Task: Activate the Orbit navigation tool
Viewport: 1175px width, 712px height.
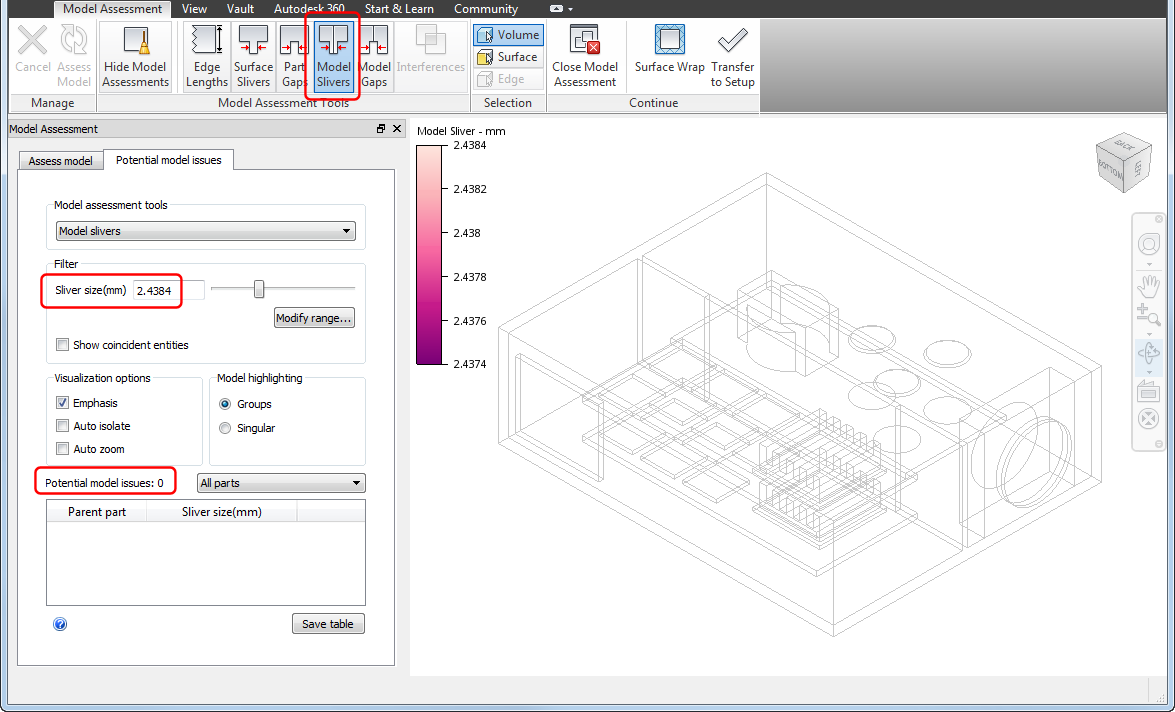Action: click(x=1149, y=352)
